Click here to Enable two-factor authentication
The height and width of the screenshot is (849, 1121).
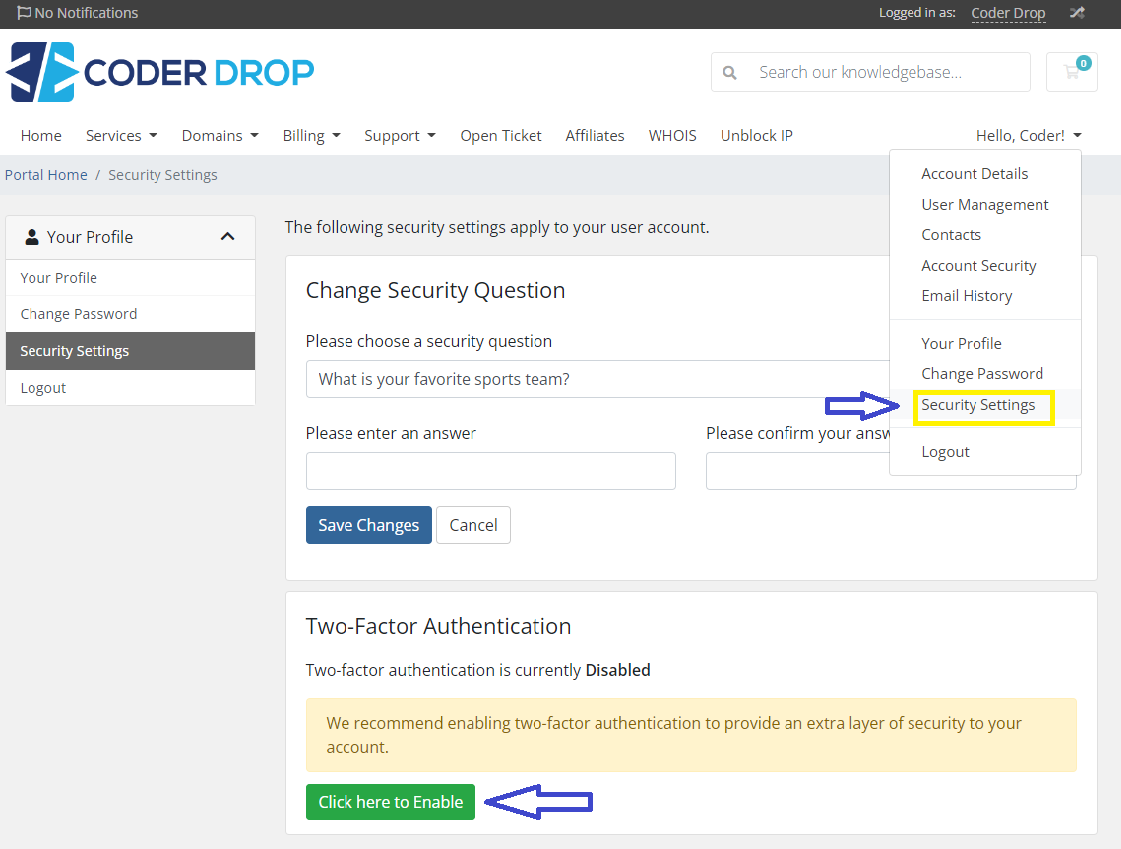(x=390, y=802)
